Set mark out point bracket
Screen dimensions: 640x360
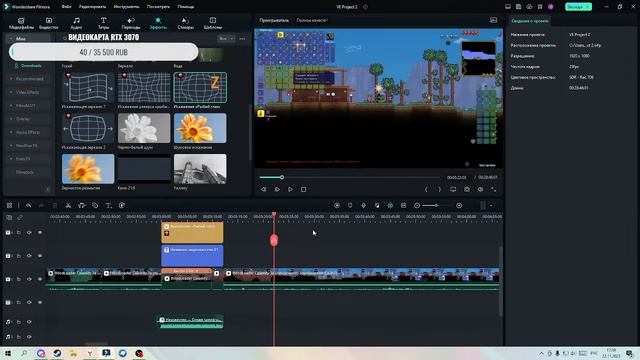(x=440, y=189)
